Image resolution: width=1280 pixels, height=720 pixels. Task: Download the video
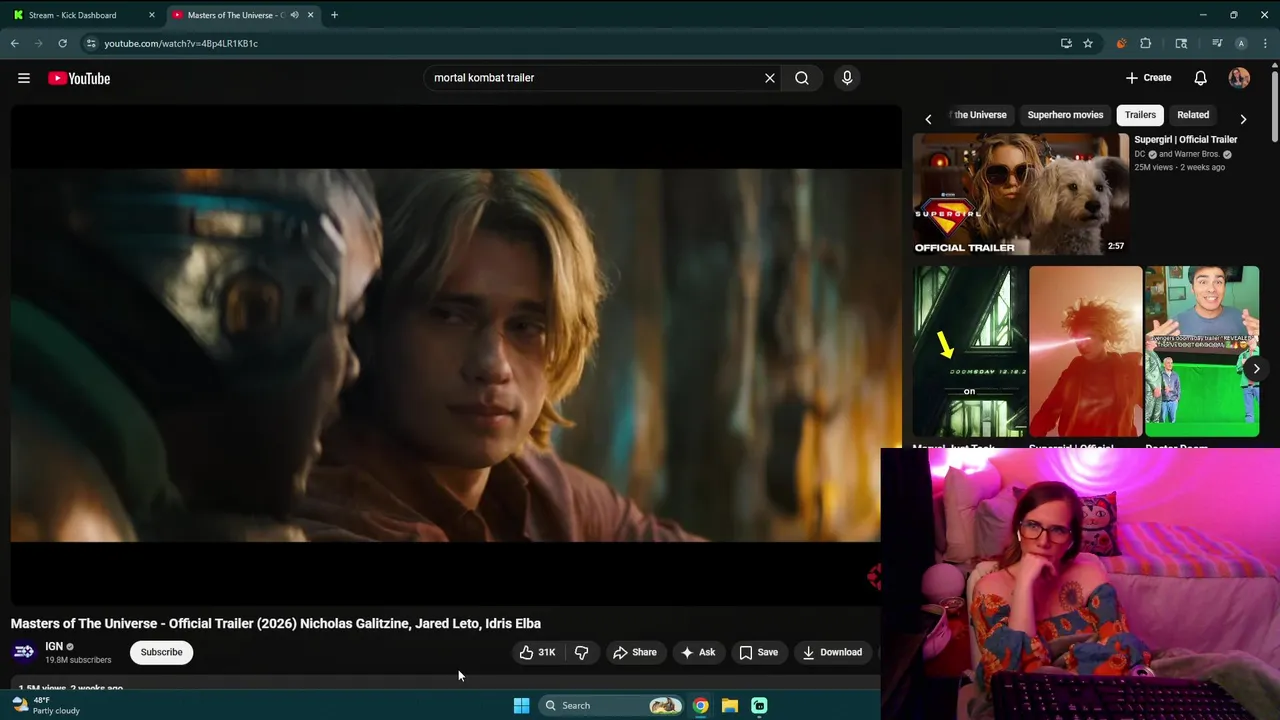[x=832, y=652]
